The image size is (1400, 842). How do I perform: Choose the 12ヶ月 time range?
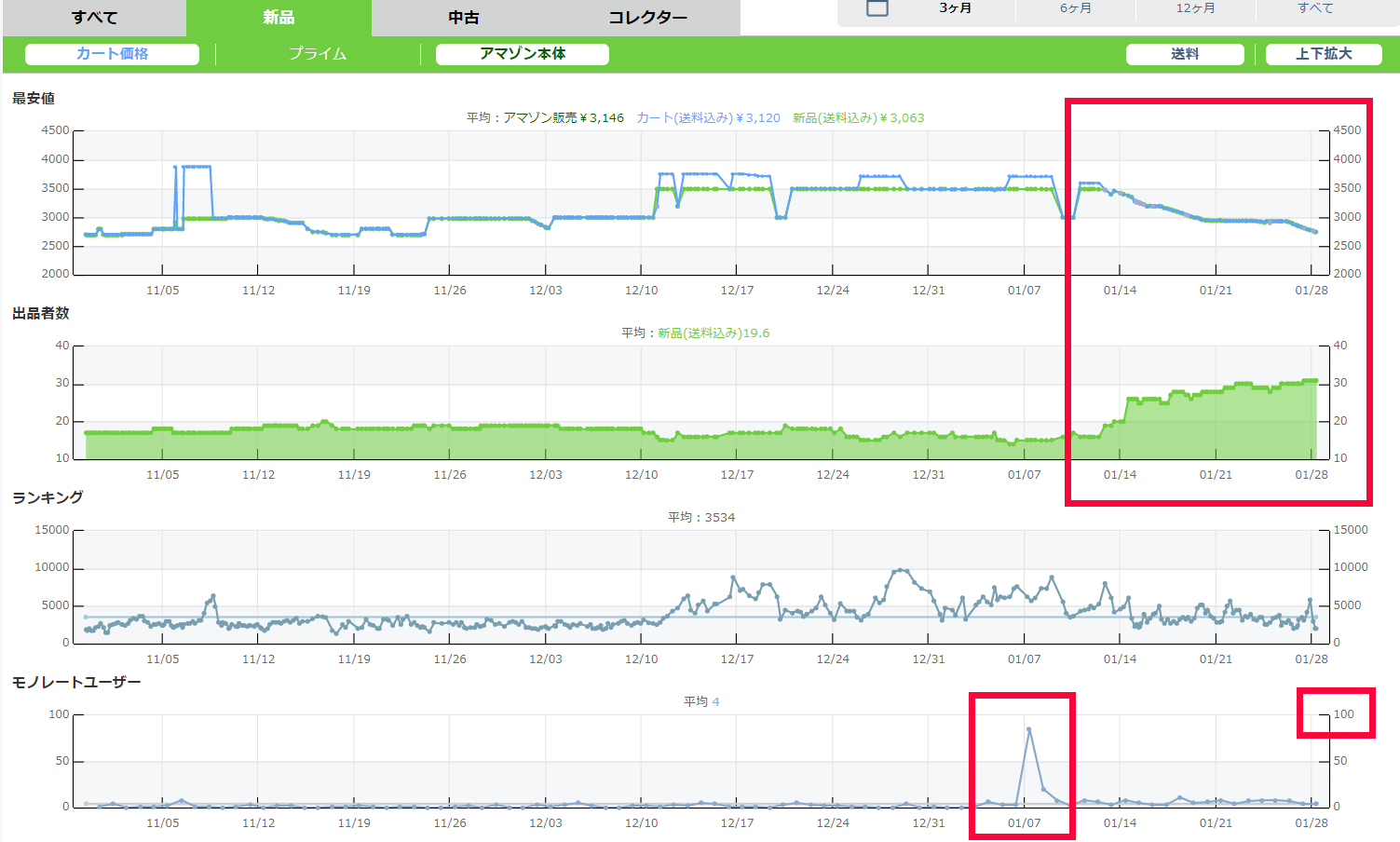coord(1195,8)
